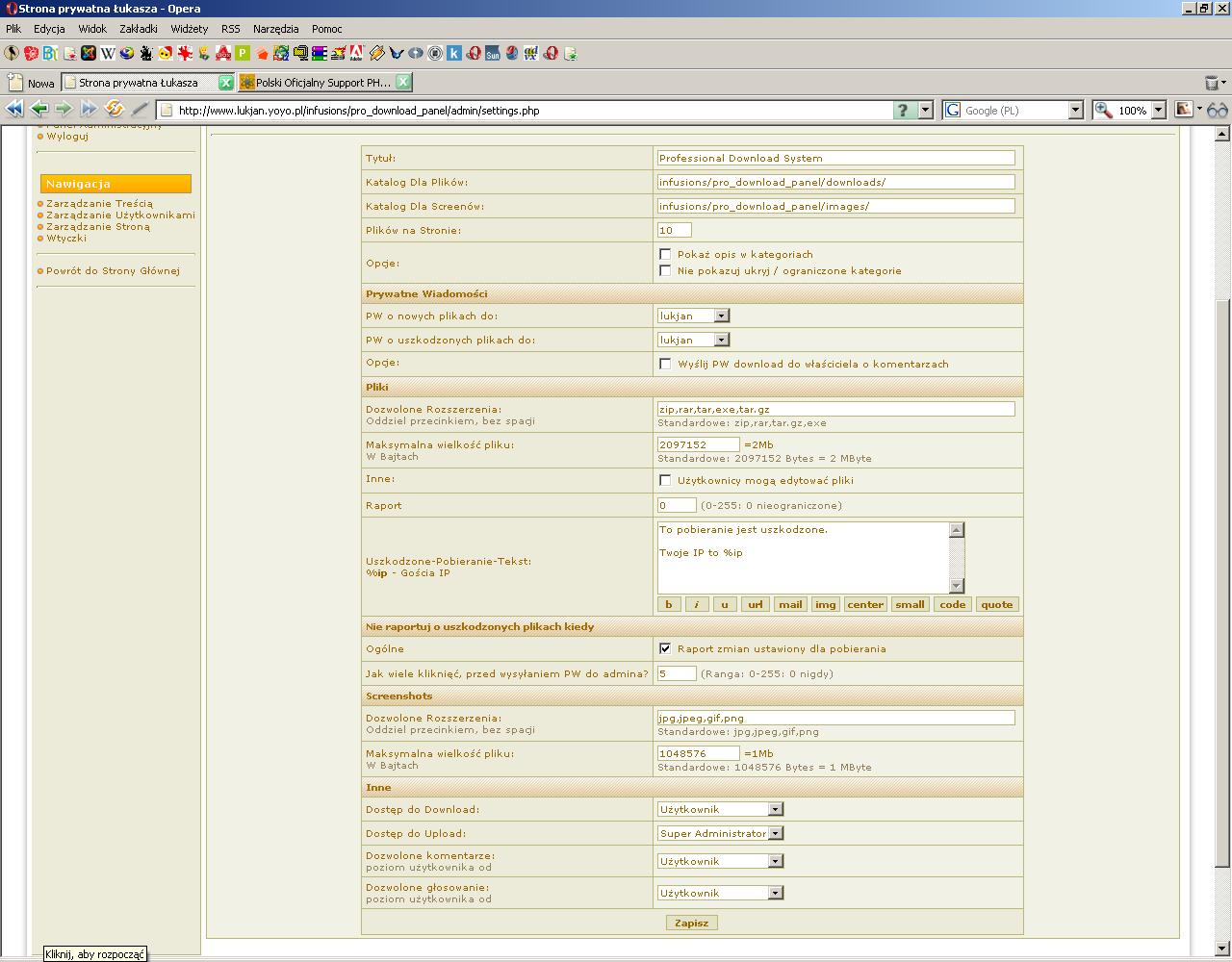
Task: Switch to Polski Oficjalny Support PH... tab
Action: coord(325,83)
